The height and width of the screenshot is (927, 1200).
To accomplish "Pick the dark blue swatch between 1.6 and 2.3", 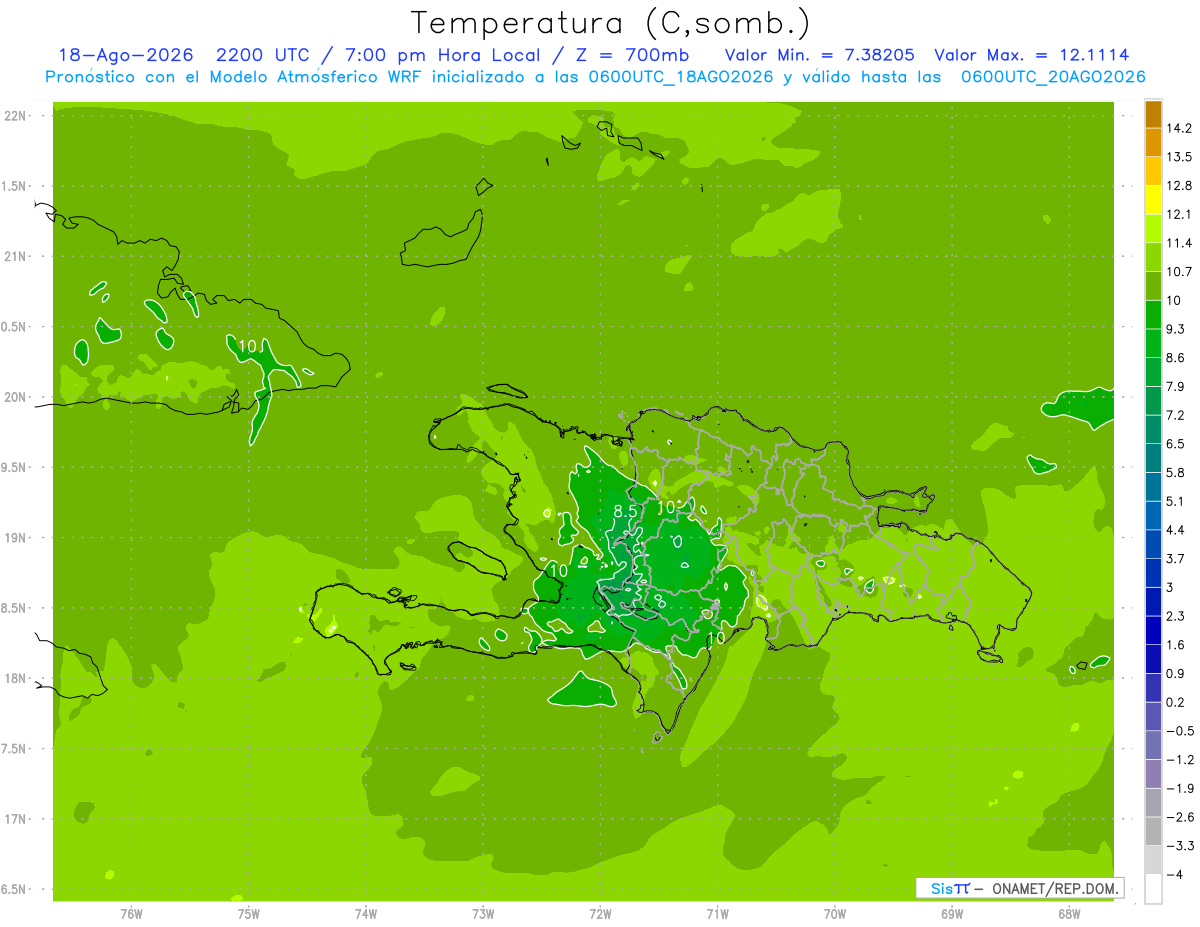I will point(1153,630).
